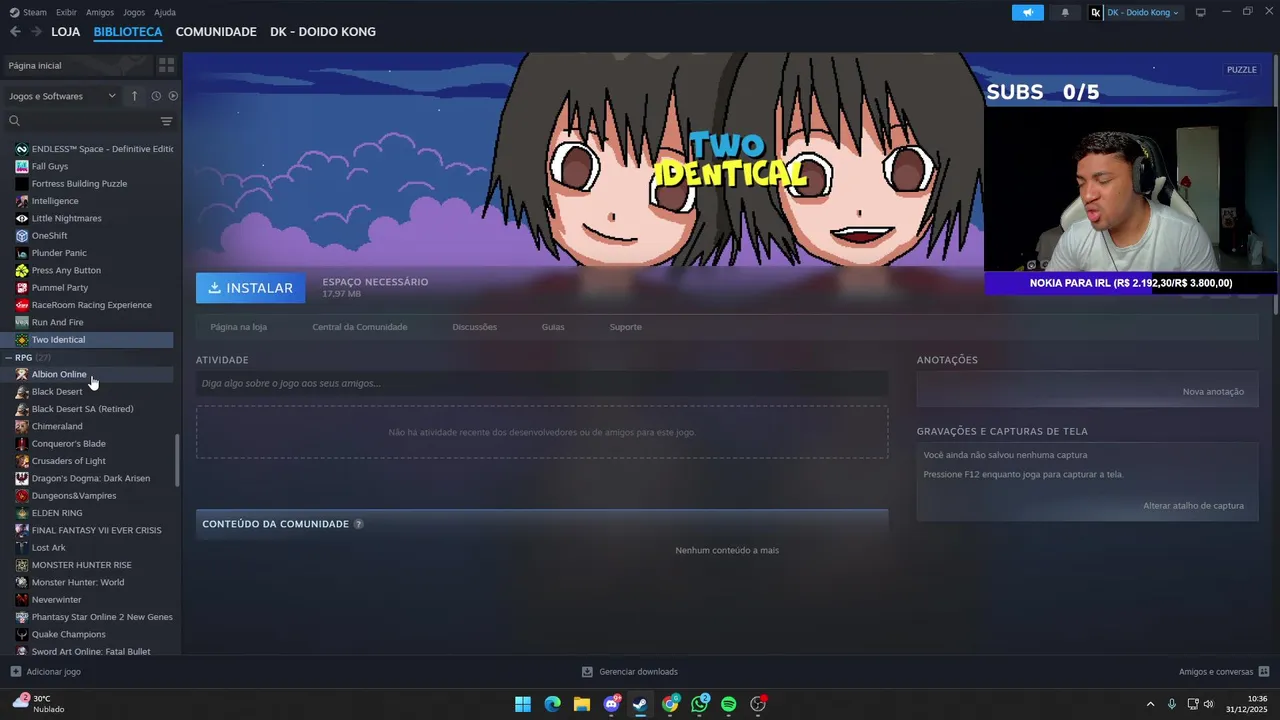Image resolution: width=1280 pixels, height=720 pixels.
Task: Click the help icon next to Conteúdo da Comunidade
Action: 358,524
